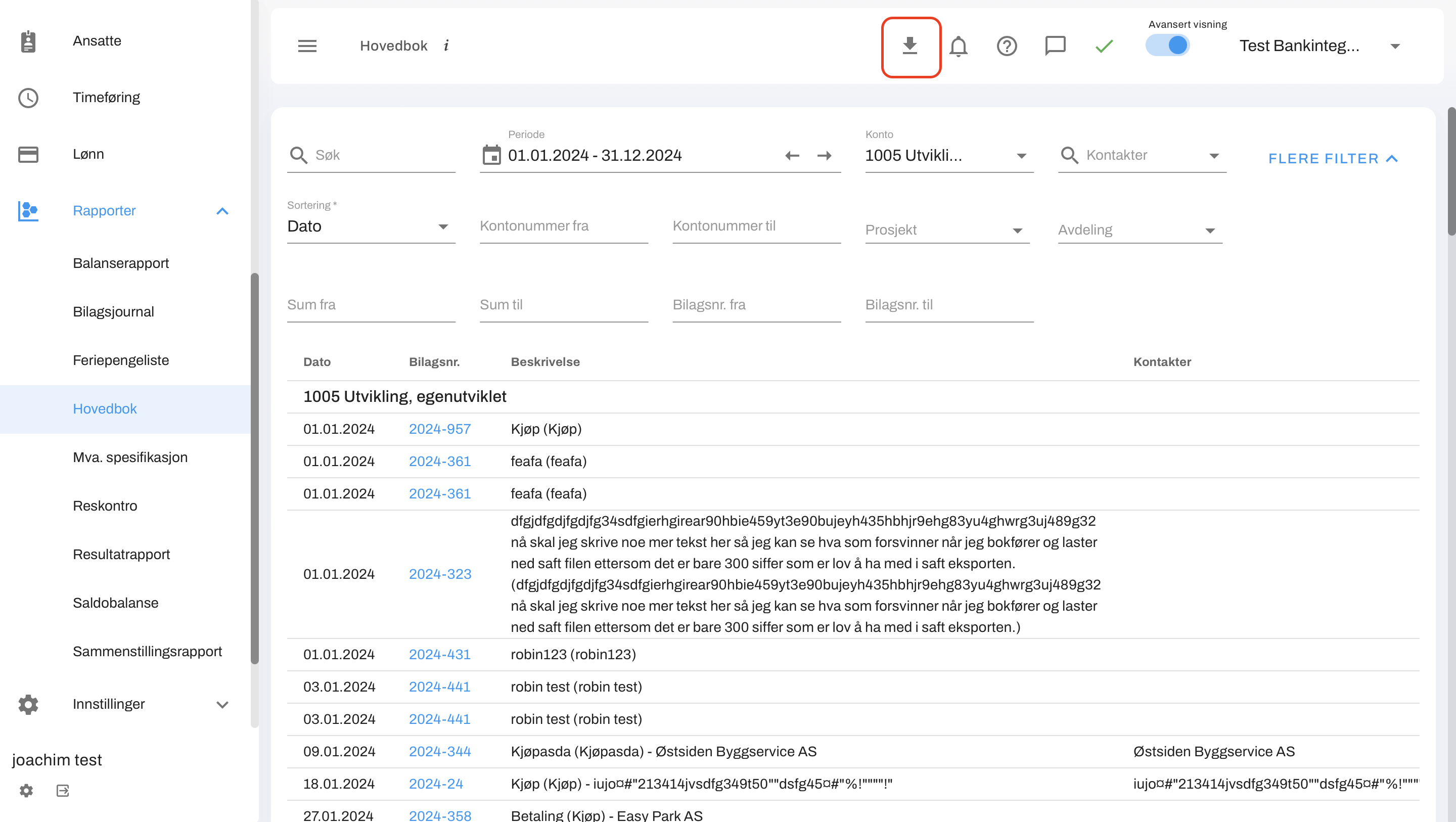Image resolution: width=1456 pixels, height=822 pixels.
Task: Open the Sortering Dato dropdown
Action: pyautogui.click(x=370, y=226)
